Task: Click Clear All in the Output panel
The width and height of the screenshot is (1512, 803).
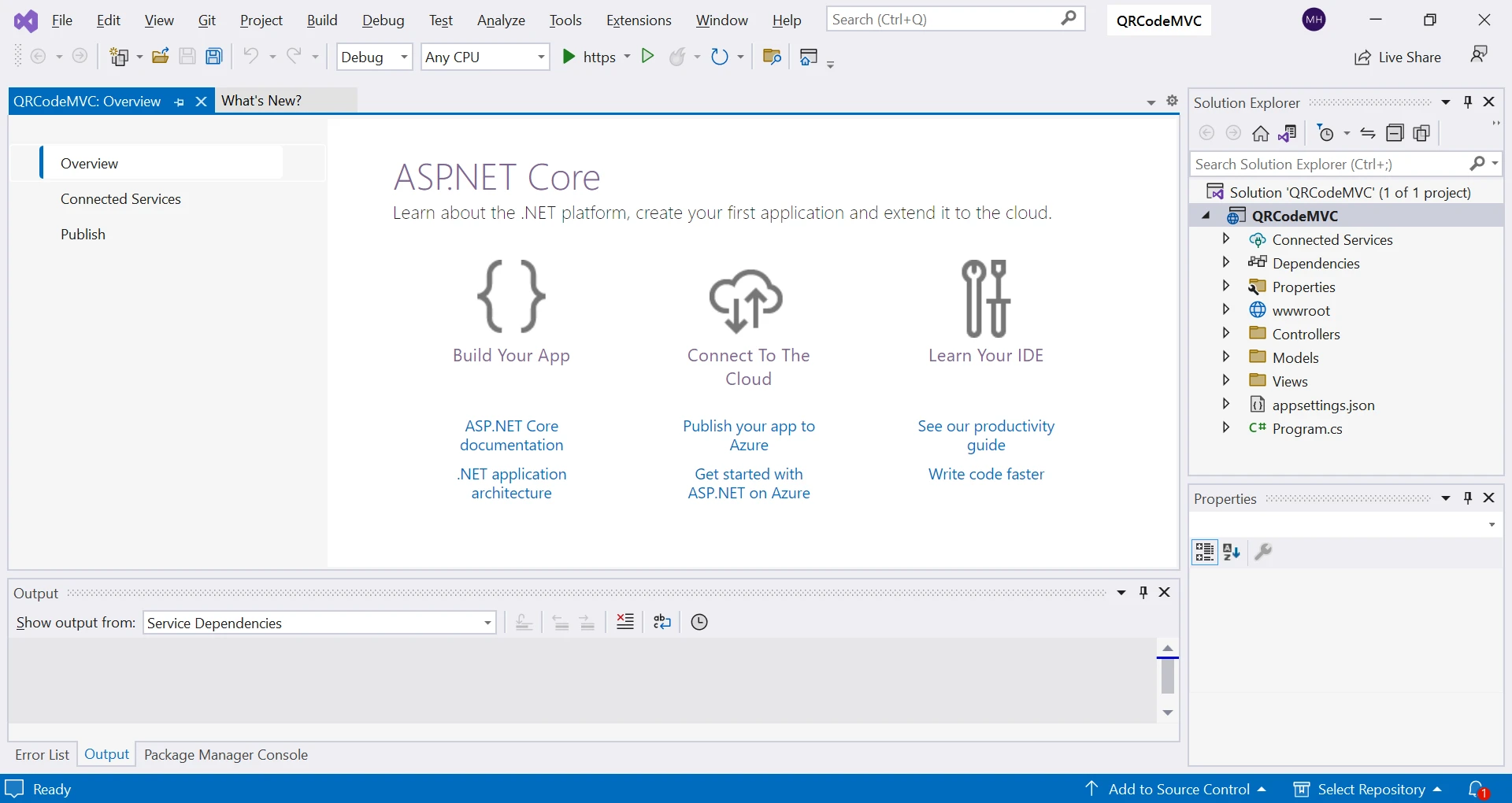Action: click(625, 623)
